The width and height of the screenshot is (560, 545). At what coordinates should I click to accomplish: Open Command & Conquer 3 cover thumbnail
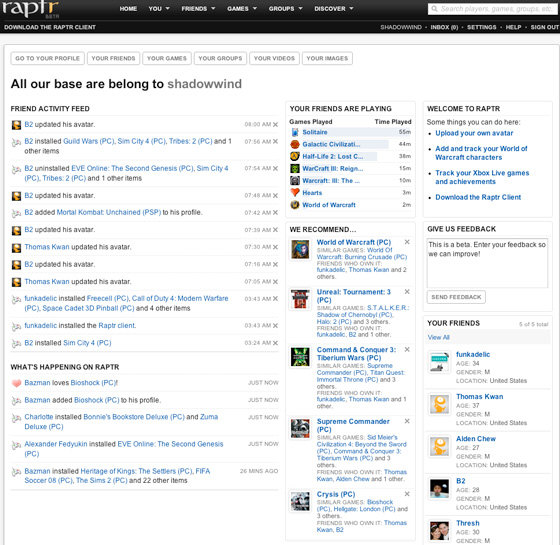point(300,357)
